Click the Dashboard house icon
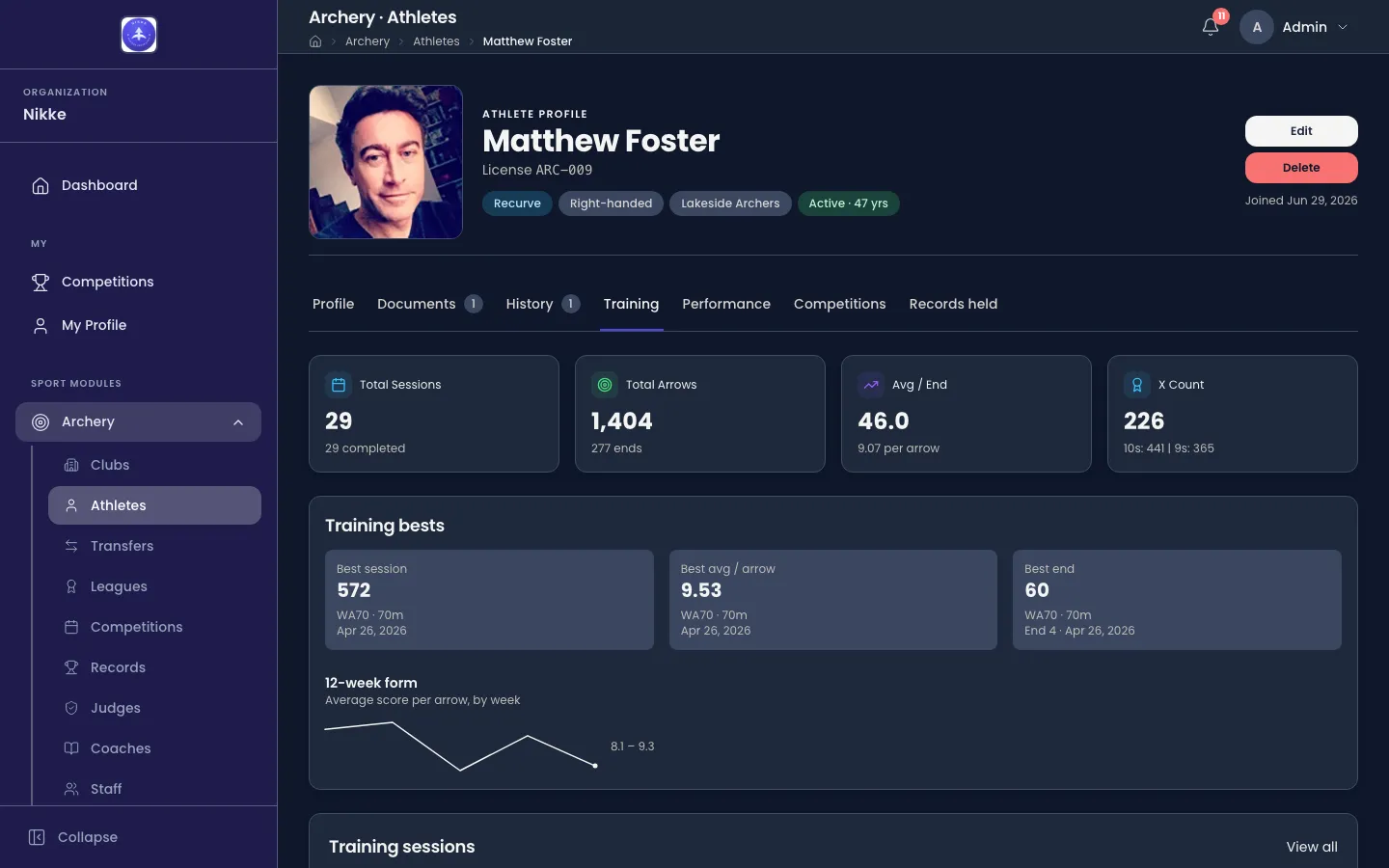 [x=41, y=185]
